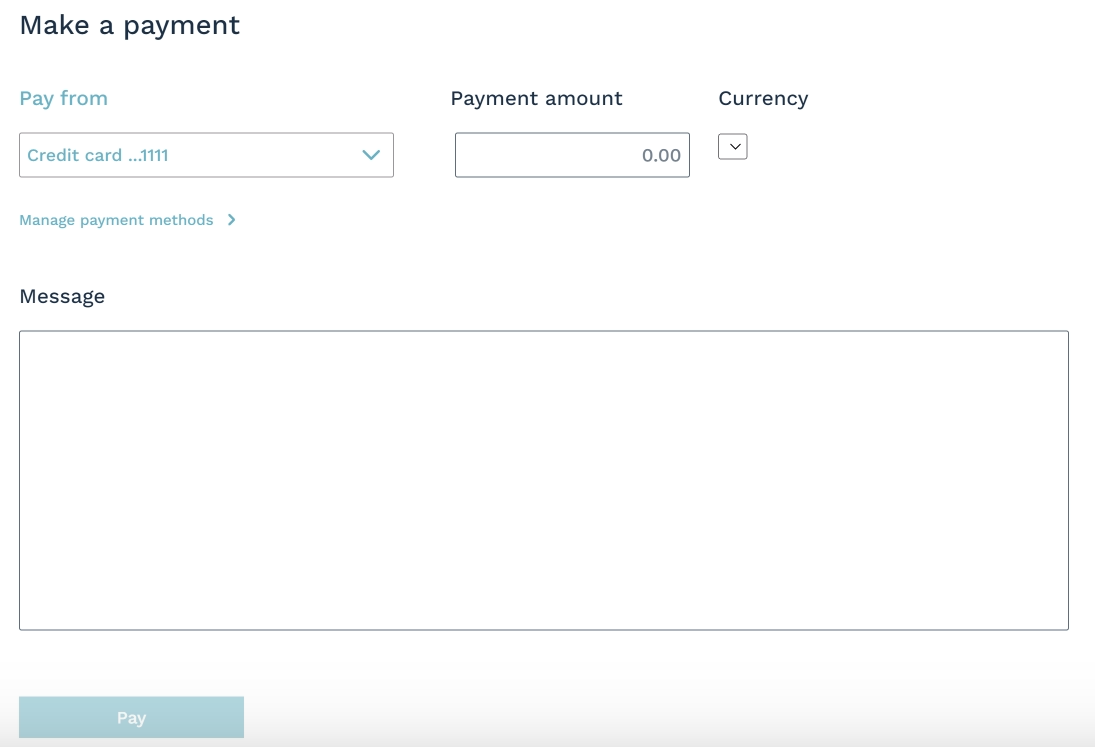Click the Message label
The image size is (1095, 747).
click(x=62, y=296)
